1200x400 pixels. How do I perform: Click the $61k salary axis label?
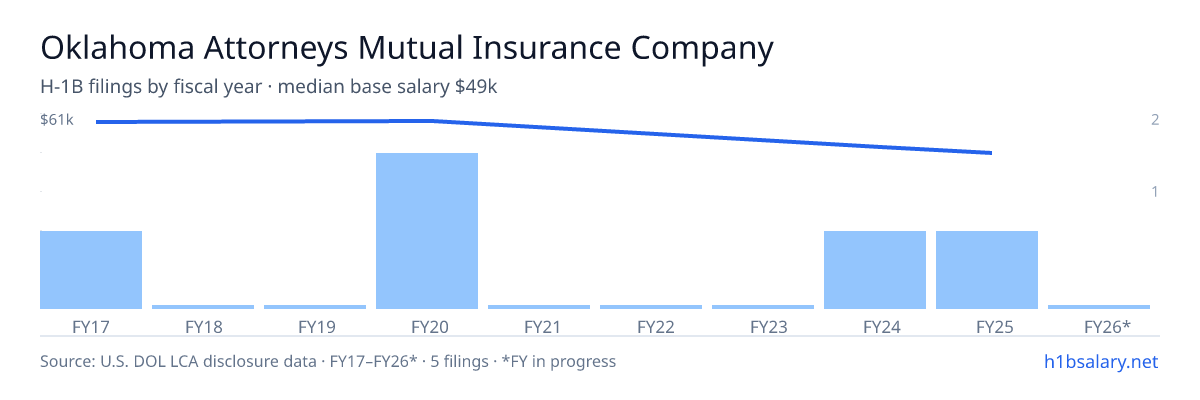pyautogui.click(x=57, y=120)
